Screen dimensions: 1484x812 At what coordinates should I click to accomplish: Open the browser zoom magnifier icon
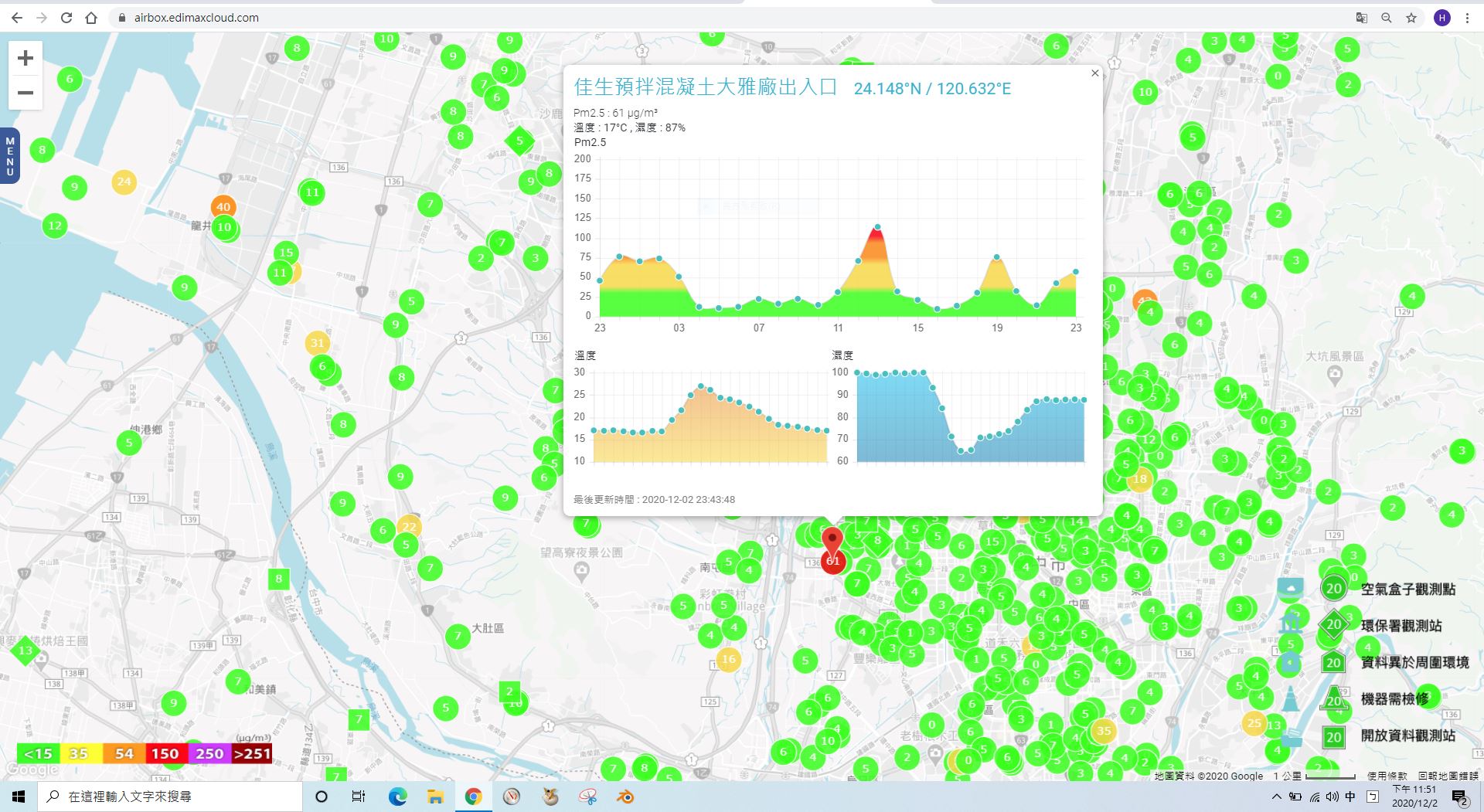point(1387,18)
